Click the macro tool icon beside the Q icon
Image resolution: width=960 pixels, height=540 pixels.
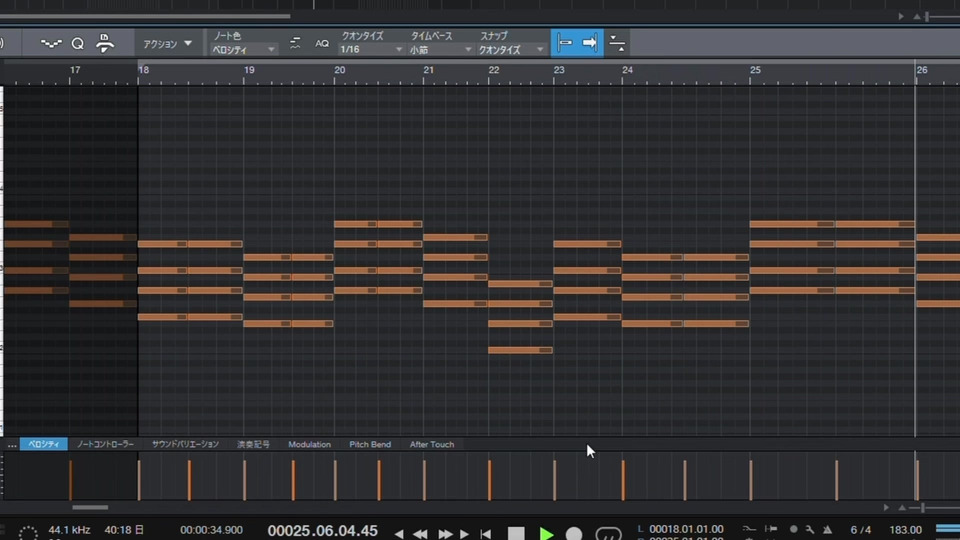tap(105, 43)
